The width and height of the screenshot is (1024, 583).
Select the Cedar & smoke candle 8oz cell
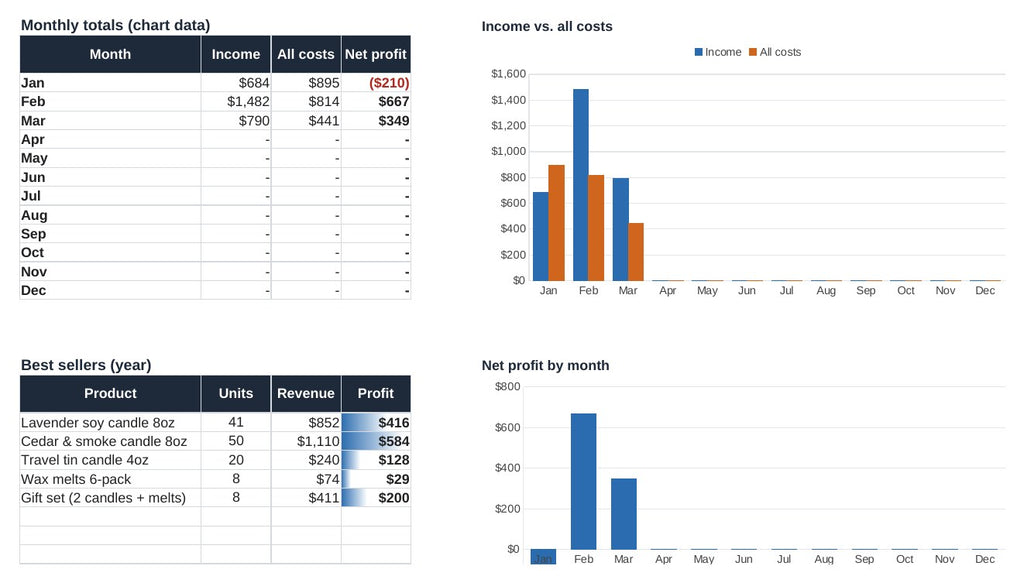(x=110, y=441)
